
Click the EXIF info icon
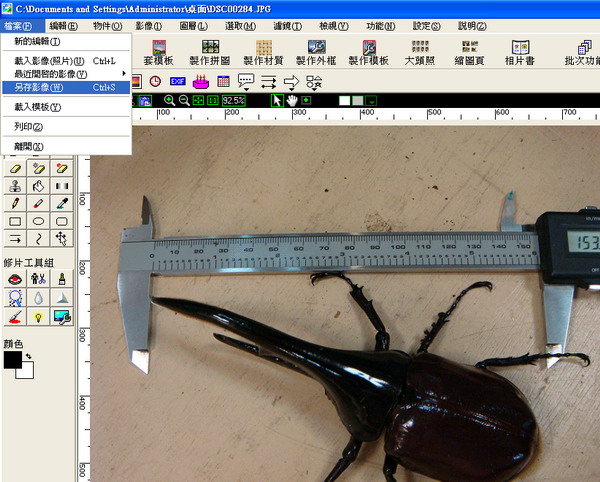[177, 81]
